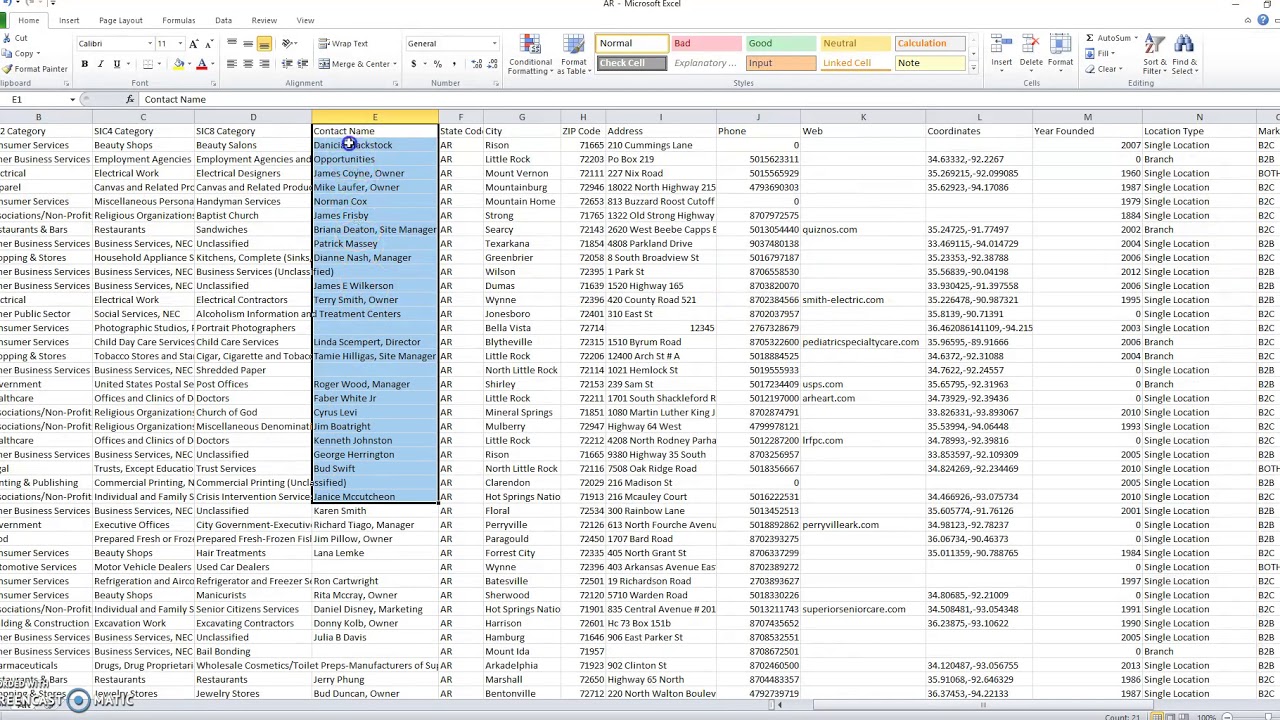This screenshot has height=720, width=1280.
Task: Open the Fill dropdown
Action: point(1101,53)
